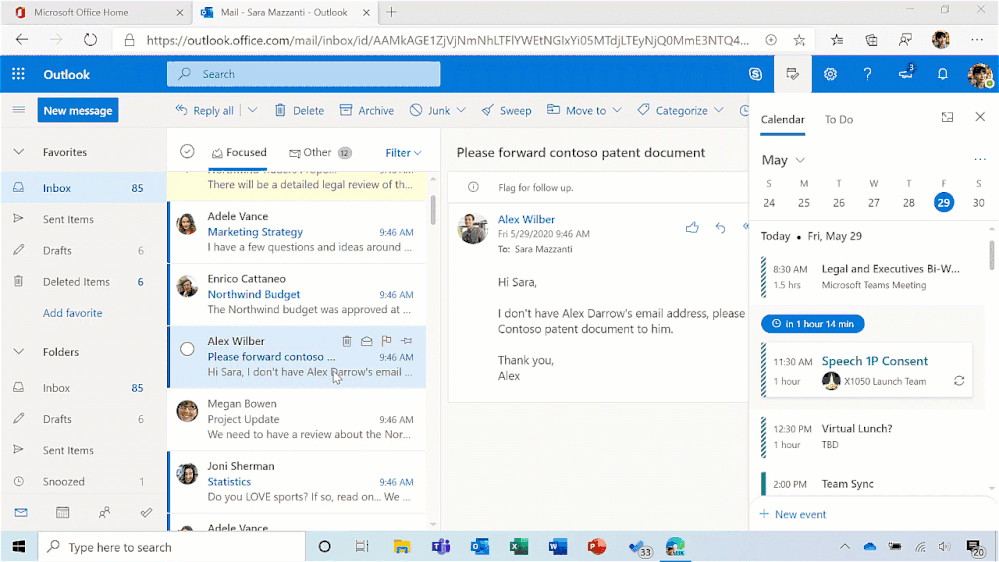Reply to Alex Wilber's email arrow
Viewport: 999px width, 562px height.
[720, 227]
